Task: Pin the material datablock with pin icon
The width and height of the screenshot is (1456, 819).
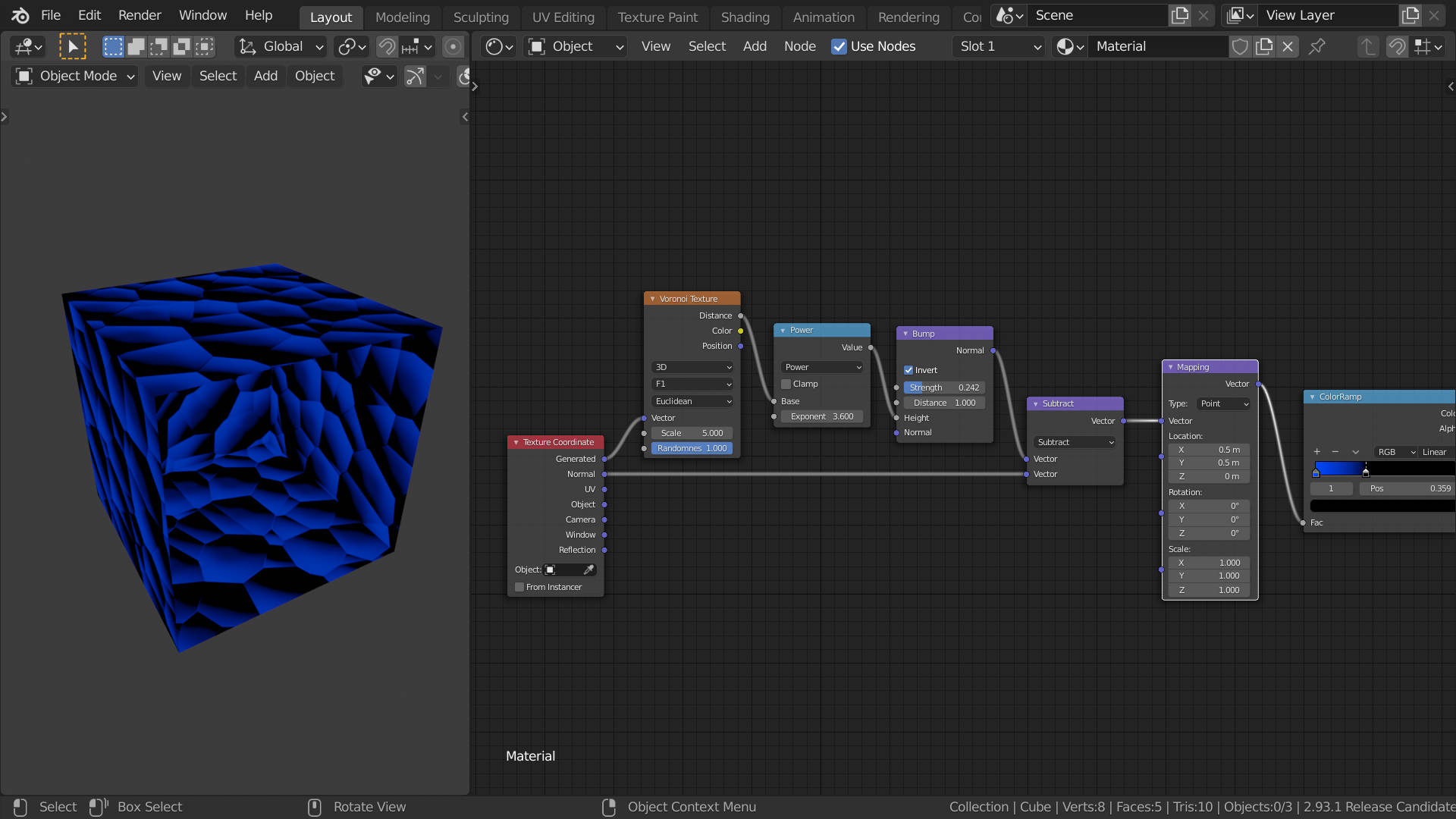Action: pos(1317,46)
